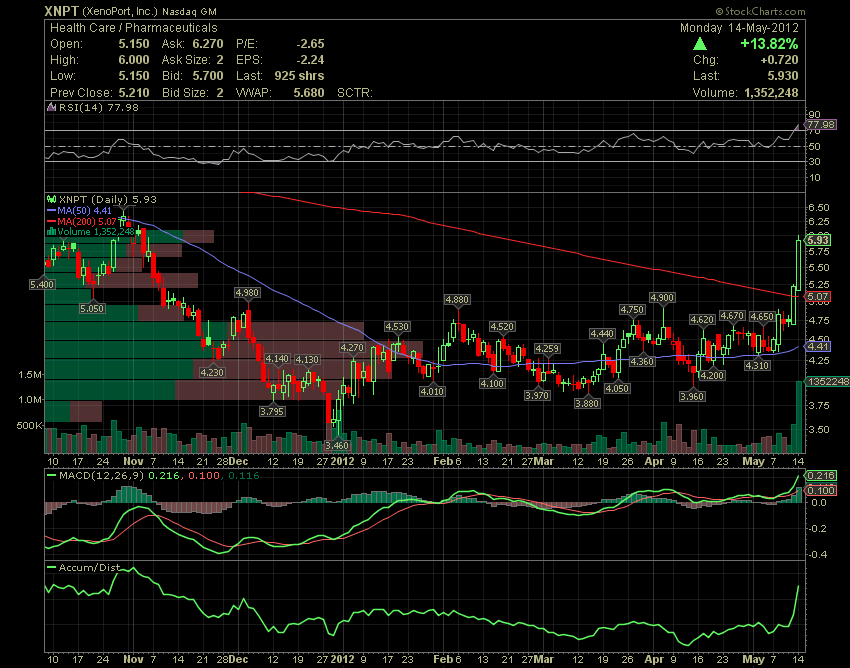This screenshot has width=850, height=668.
Task: Click the tall volume bar for May 14
Action: click(x=799, y=417)
